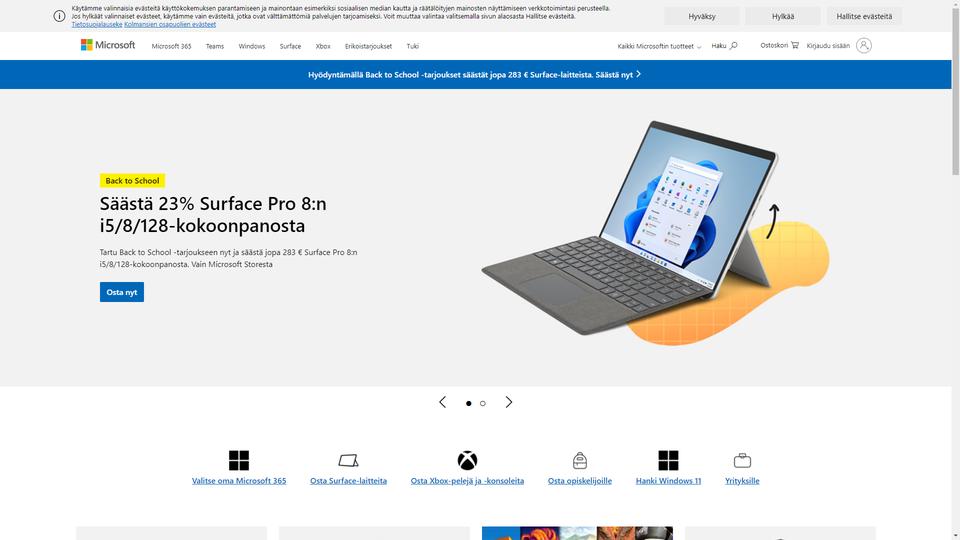The height and width of the screenshot is (540, 960).
Task: Go to the previous carousel slide arrow
Action: 443,402
